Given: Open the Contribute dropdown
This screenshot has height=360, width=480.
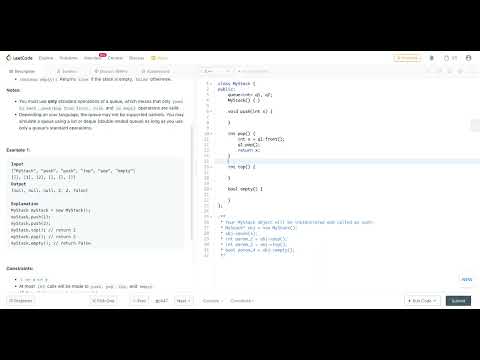Looking at the screenshot, I should coord(242,301).
